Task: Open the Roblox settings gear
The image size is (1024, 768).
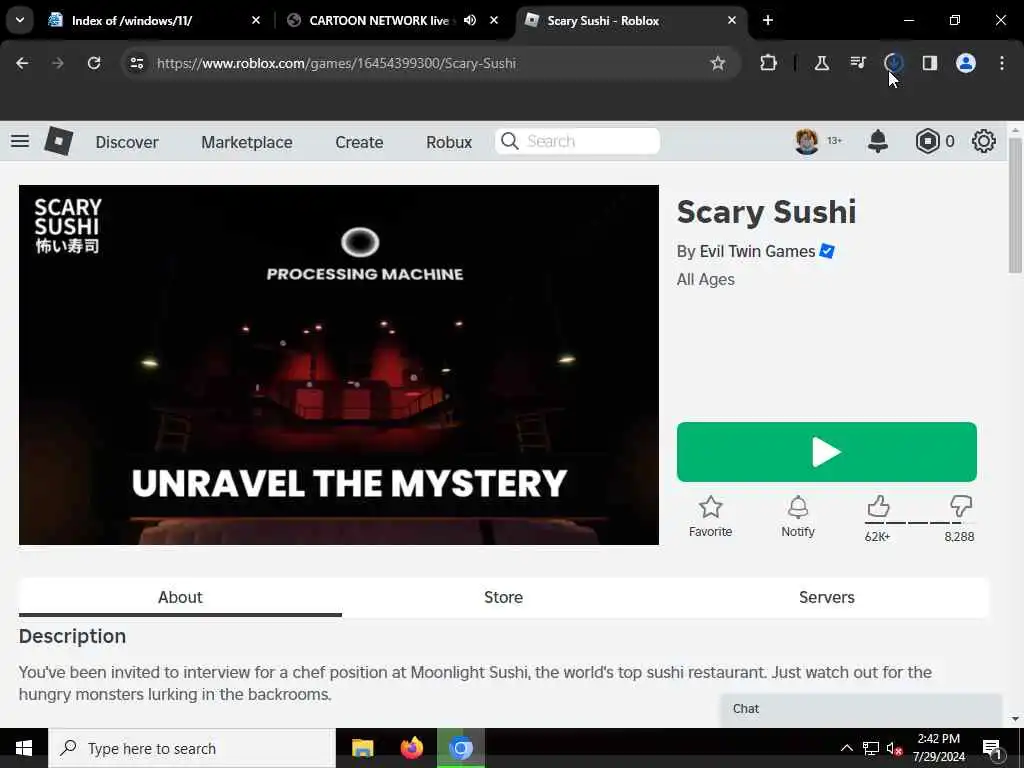Action: (x=984, y=141)
